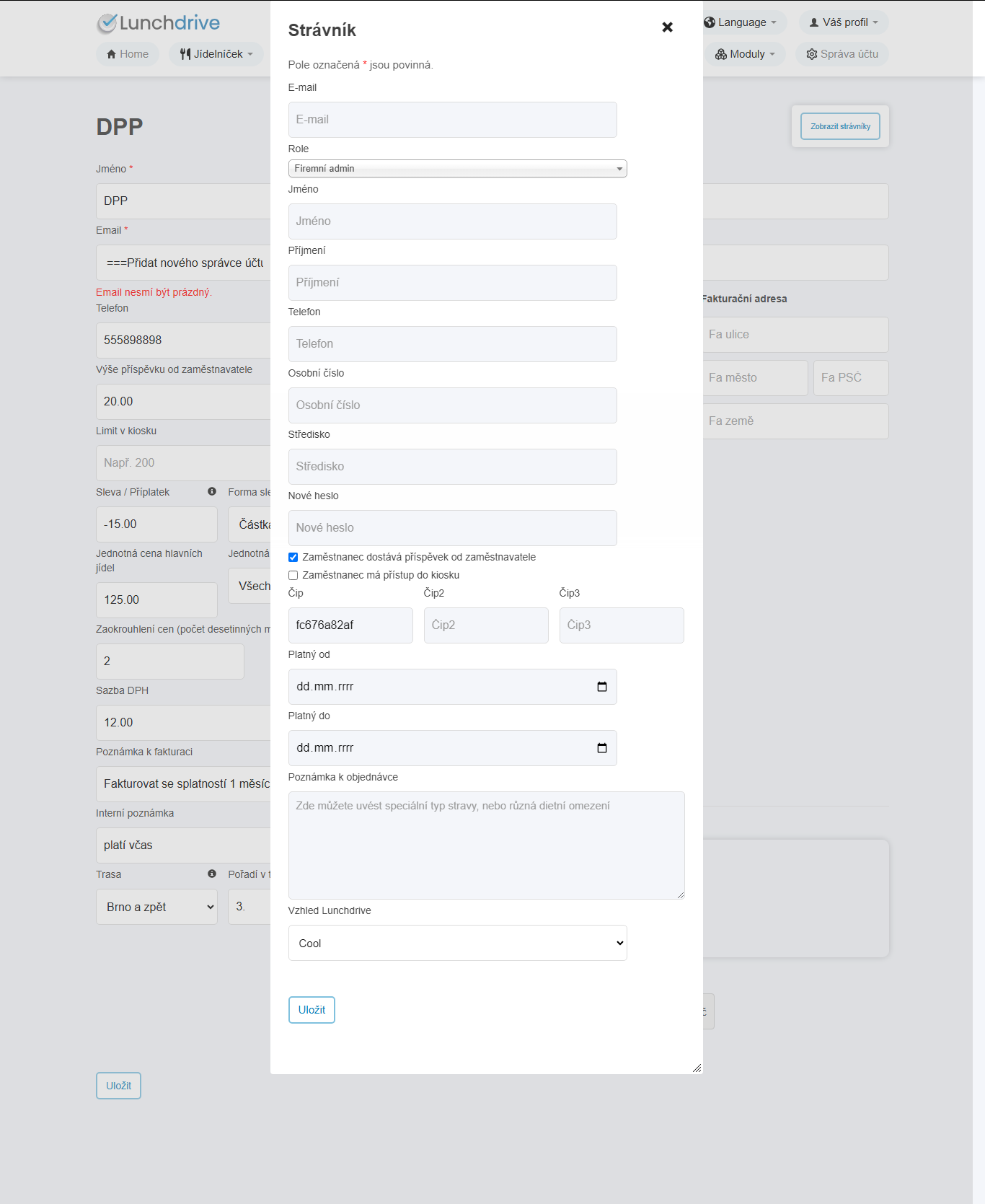
Task: Expand the Vzhled Lunchdrive Cool dropdown
Action: tap(457, 943)
